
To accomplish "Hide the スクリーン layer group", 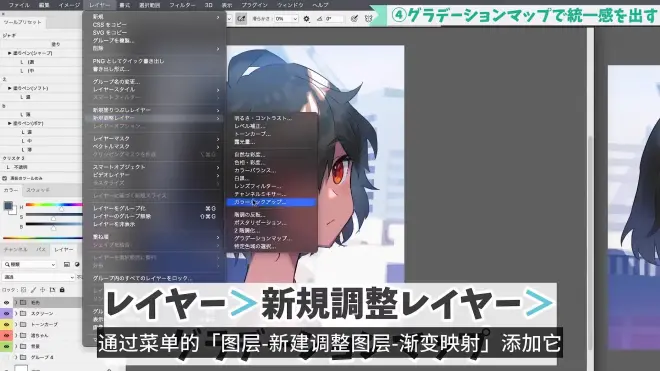I will 6,313.
